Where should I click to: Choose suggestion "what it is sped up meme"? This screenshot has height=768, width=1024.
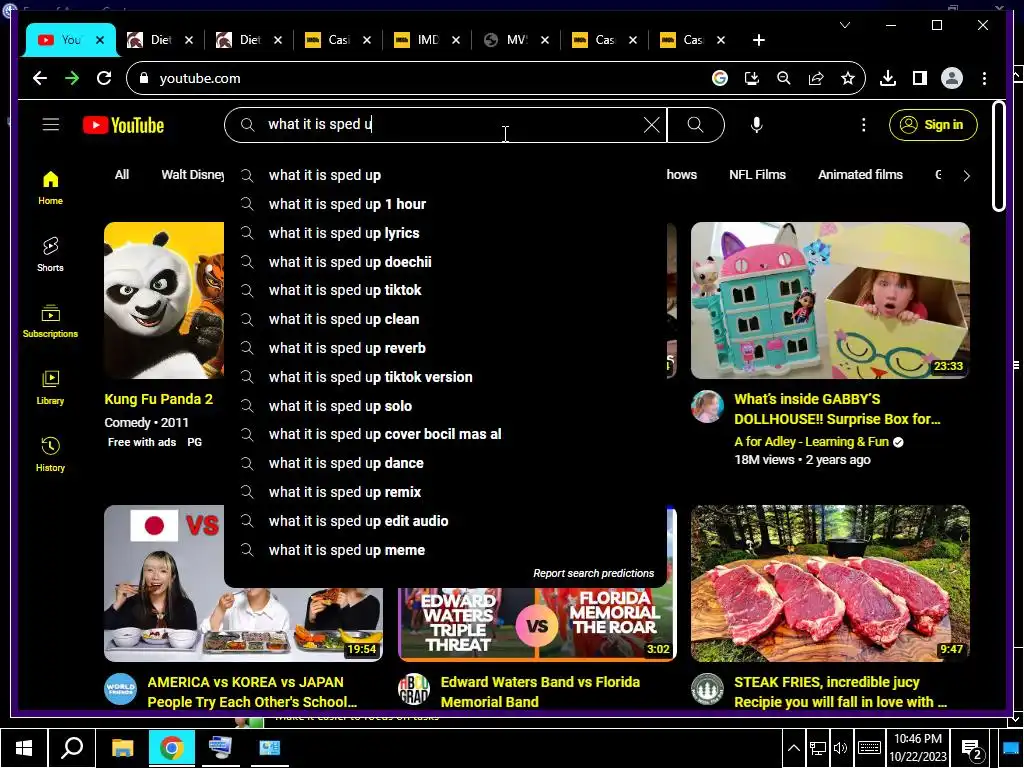(x=445, y=550)
